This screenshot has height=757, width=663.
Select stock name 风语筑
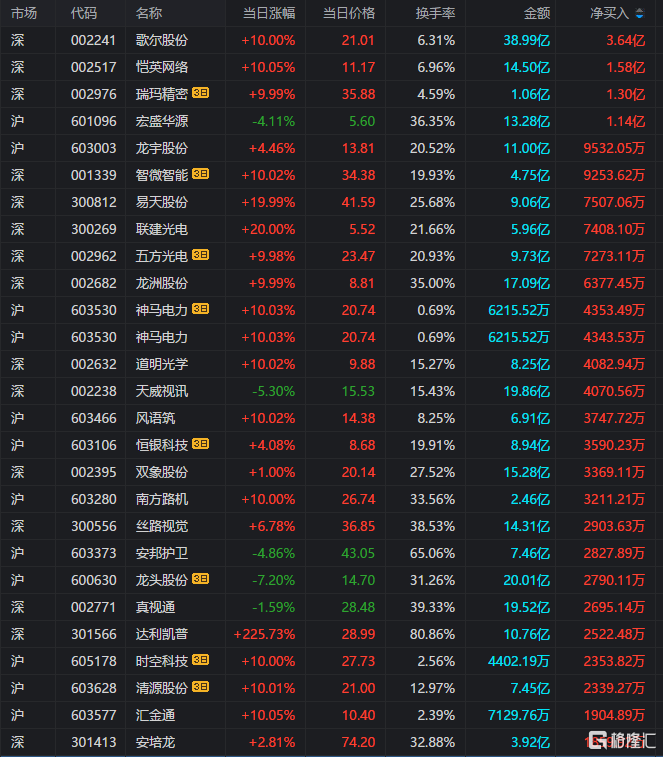pos(155,418)
